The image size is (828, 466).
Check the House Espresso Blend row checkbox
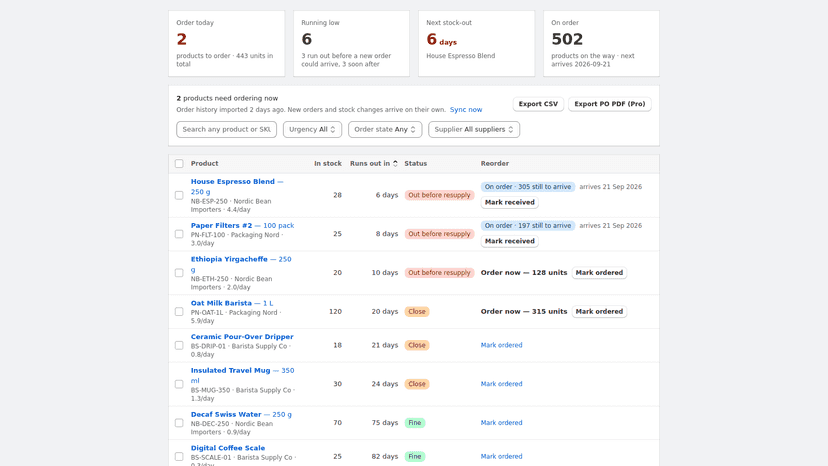click(179, 195)
